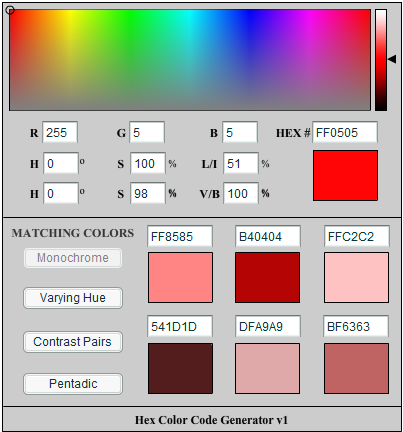The image size is (403, 432).
Task: Click the circular picker marker on color field
Action: point(10,10)
